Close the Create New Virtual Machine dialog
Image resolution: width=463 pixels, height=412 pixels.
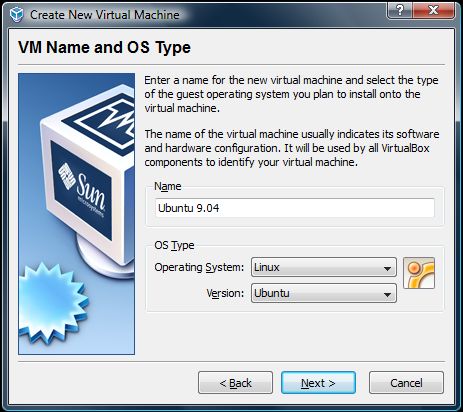433,10
